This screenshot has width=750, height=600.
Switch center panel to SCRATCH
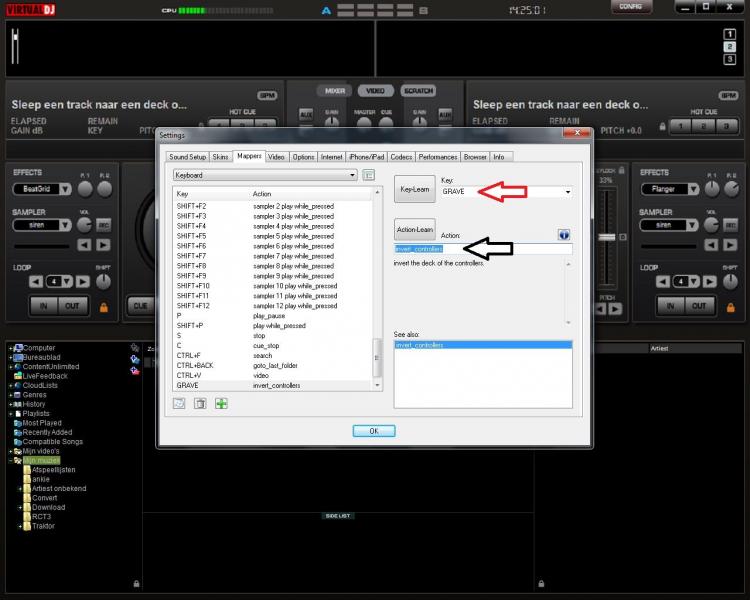coord(418,90)
